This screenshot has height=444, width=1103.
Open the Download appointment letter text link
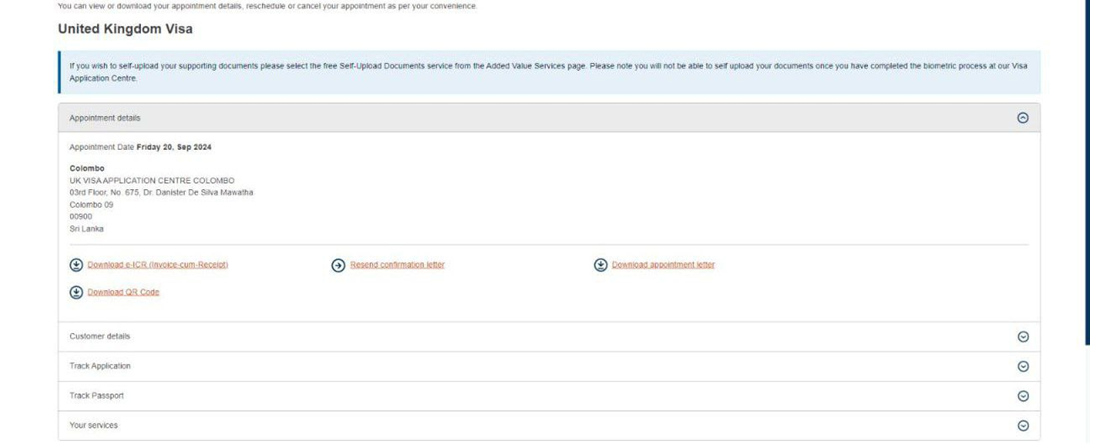coord(663,265)
